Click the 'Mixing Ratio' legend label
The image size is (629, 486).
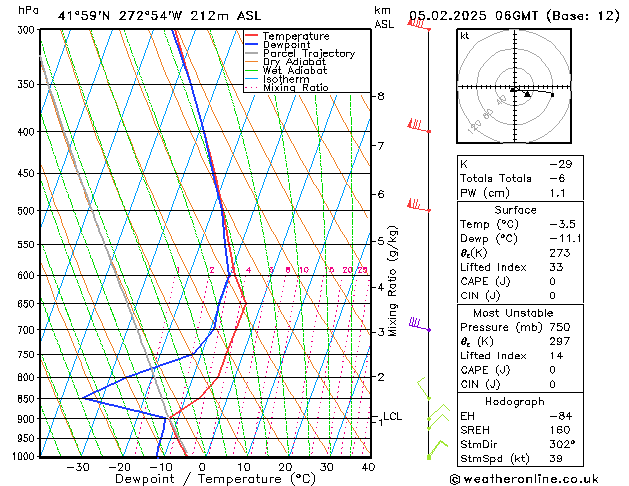[296, 87]
